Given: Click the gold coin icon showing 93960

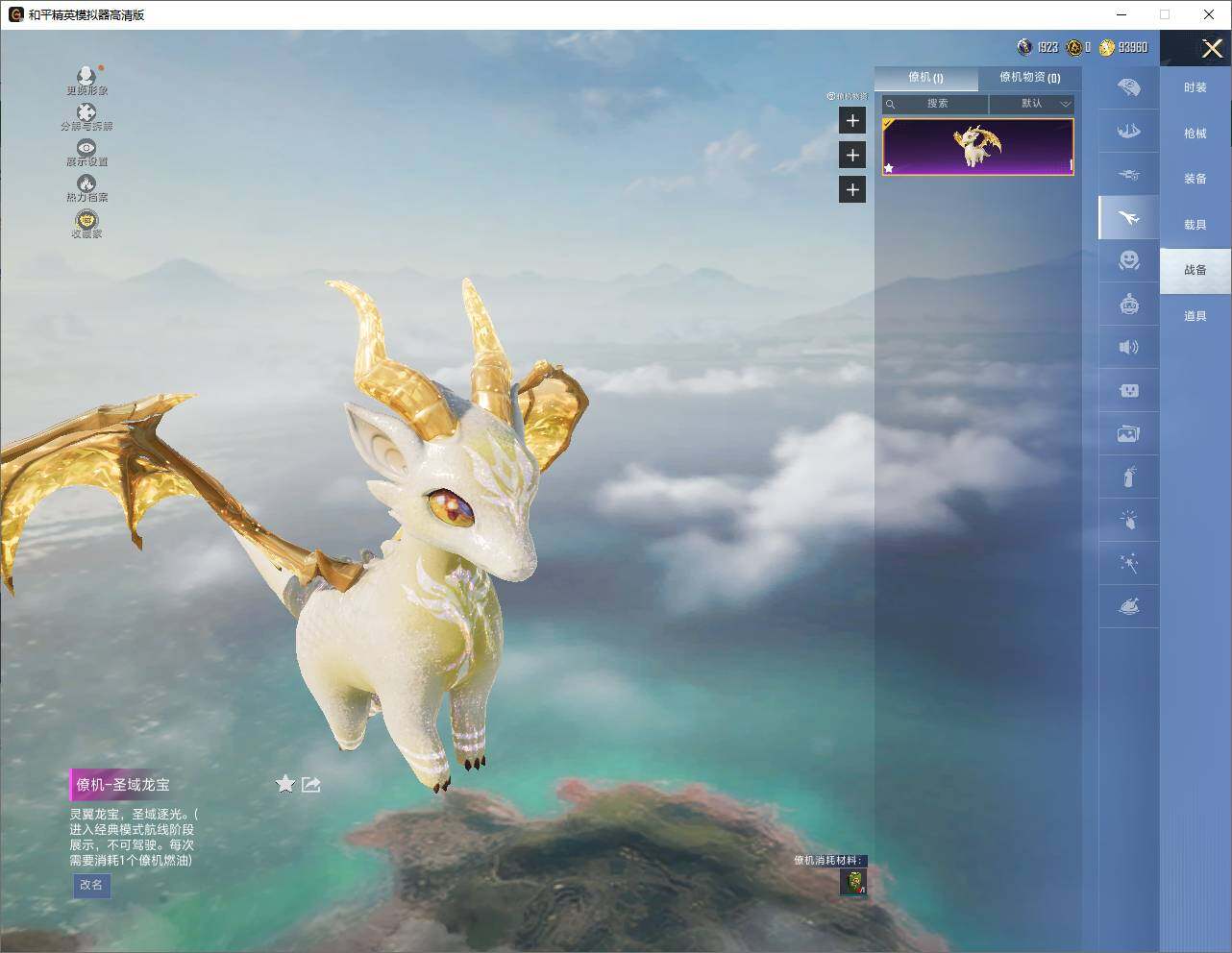Looking at the screenshot, I should click(x=1107, y=47).
